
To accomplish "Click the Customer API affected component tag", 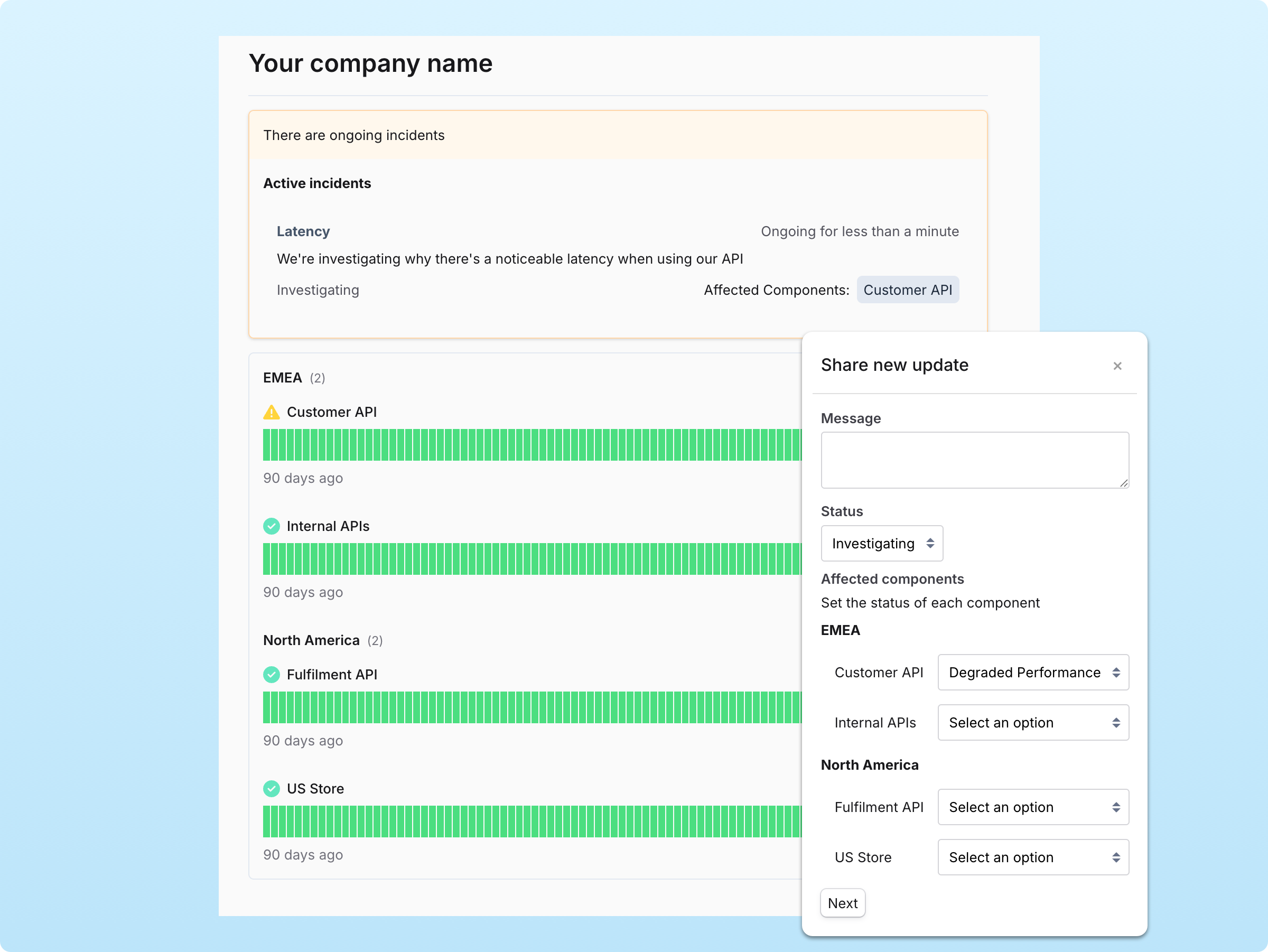I will (x=907, y=290).
